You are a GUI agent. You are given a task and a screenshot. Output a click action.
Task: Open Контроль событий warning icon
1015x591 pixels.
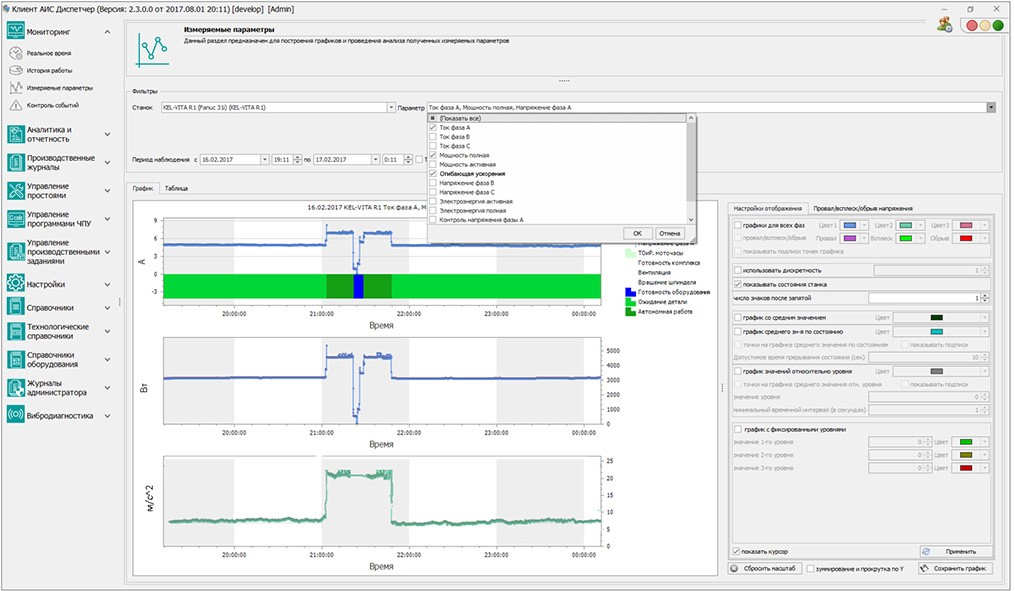[x=16, y=105]
